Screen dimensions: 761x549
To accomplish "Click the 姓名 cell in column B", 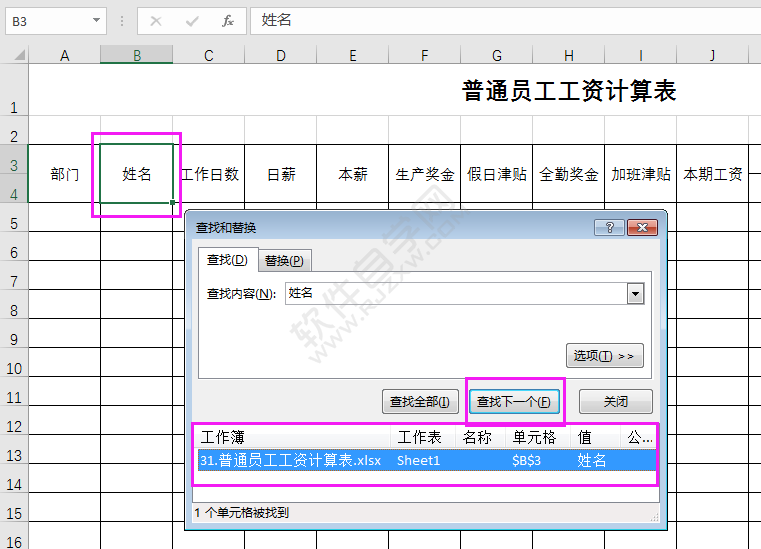I will tap(137, 174).
